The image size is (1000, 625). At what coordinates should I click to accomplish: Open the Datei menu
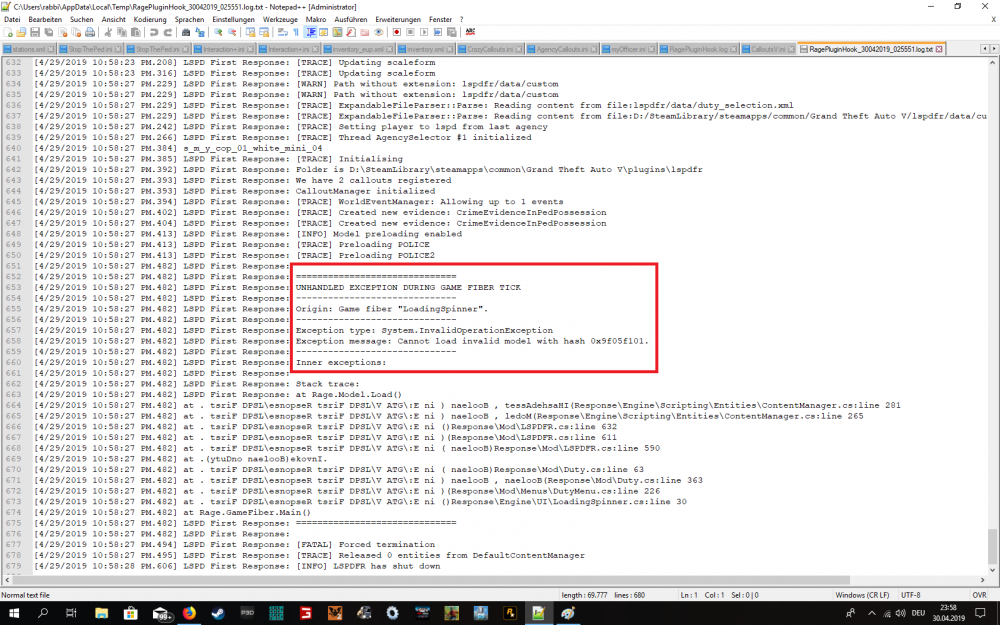click(x=12, y=20)
